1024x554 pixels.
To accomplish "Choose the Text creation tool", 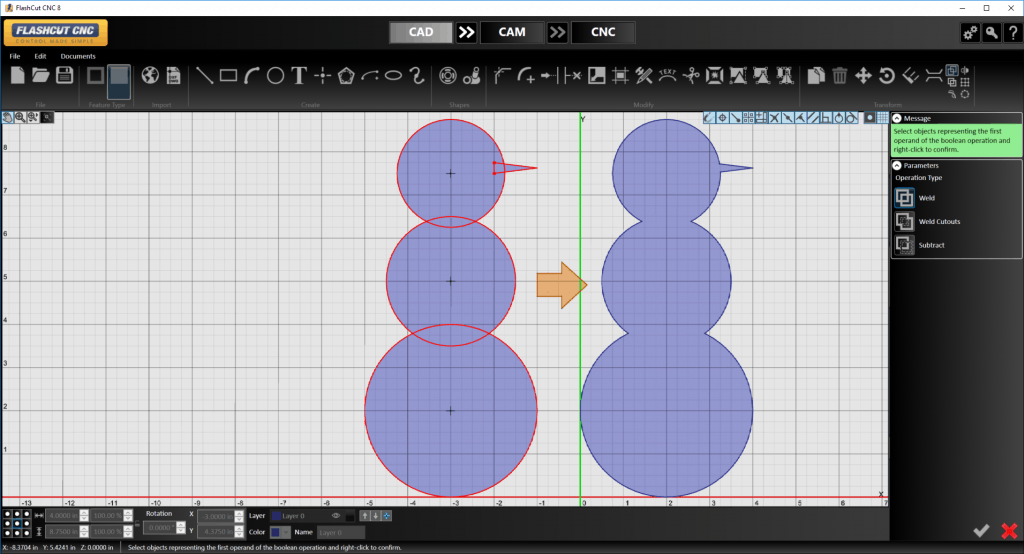I will pyautogui.click(x=298, y=75).
